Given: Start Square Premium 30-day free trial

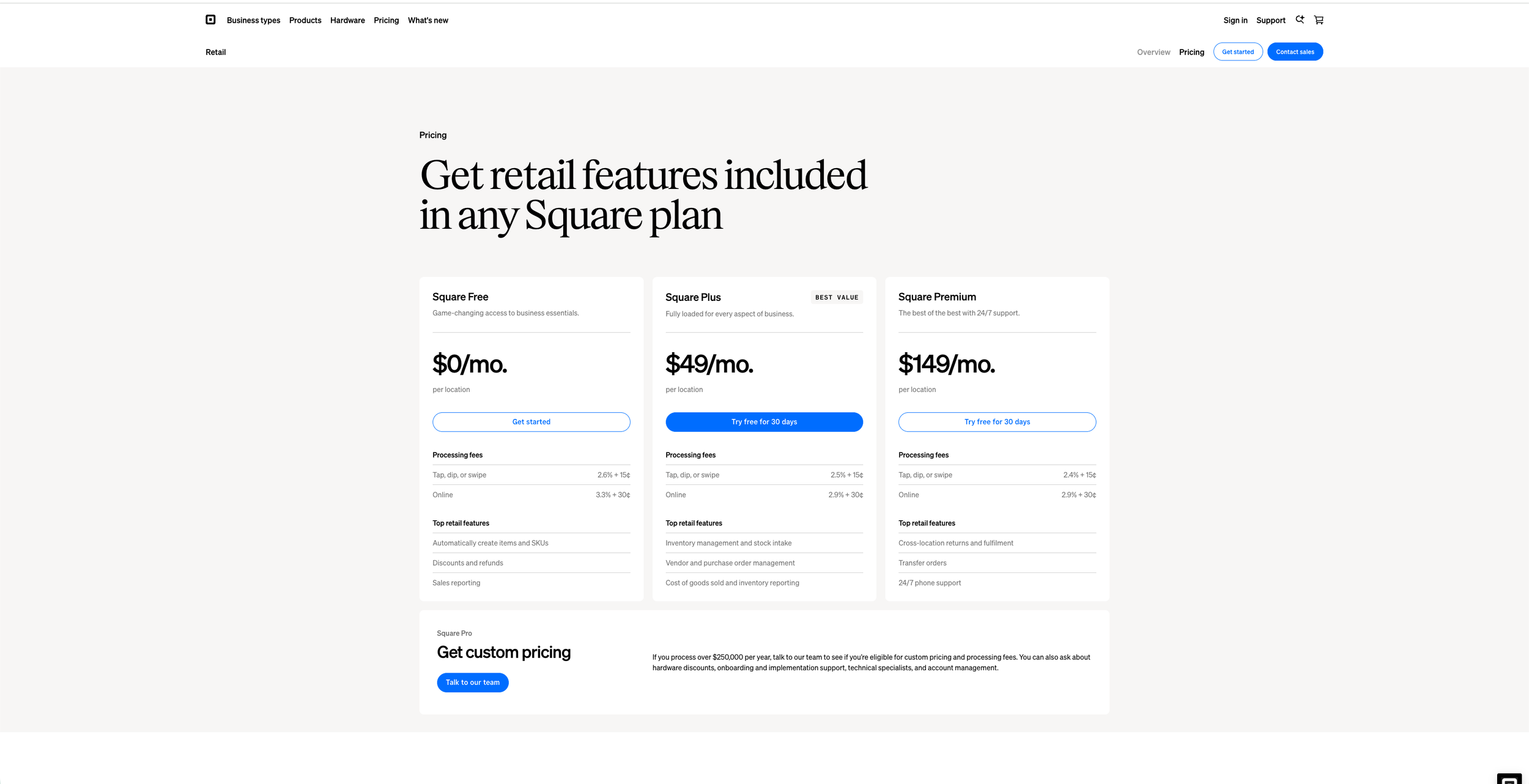Looking at the screenshot, I should [x=996, y=422].
